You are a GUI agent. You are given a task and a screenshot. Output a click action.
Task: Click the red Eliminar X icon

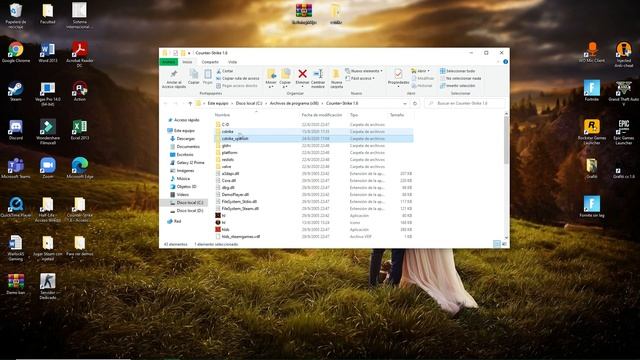[302, 74]
